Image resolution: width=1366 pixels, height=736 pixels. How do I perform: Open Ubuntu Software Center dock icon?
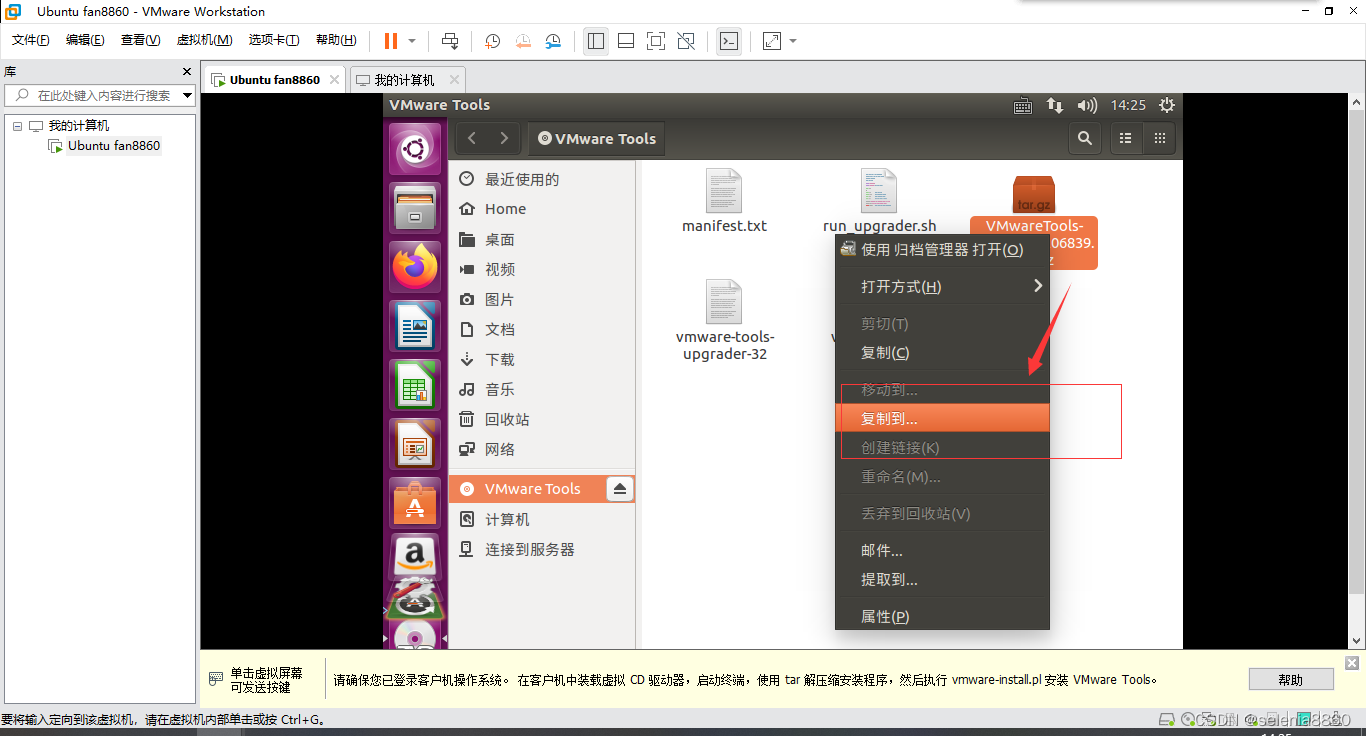415,503
